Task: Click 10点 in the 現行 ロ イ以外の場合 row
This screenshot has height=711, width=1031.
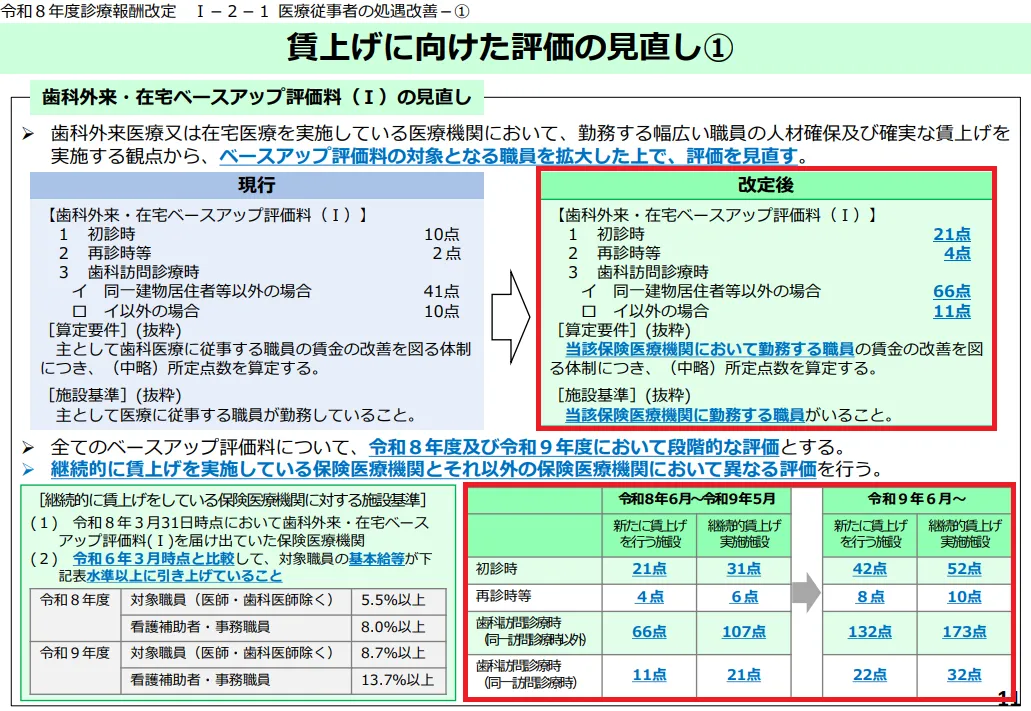Action: click(441, 311)
